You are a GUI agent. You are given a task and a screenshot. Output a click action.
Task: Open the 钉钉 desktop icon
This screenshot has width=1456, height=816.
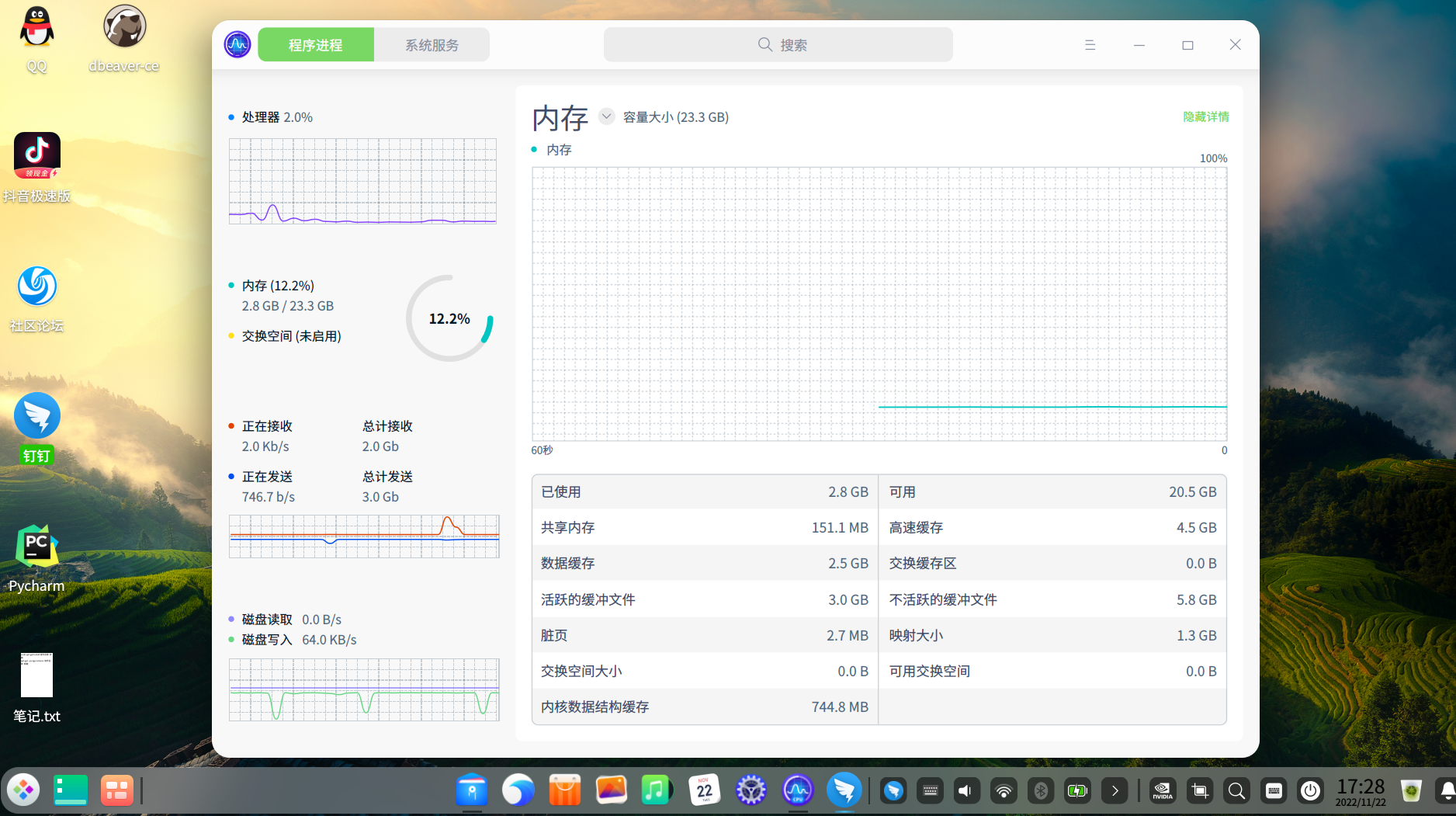point(36,429)
